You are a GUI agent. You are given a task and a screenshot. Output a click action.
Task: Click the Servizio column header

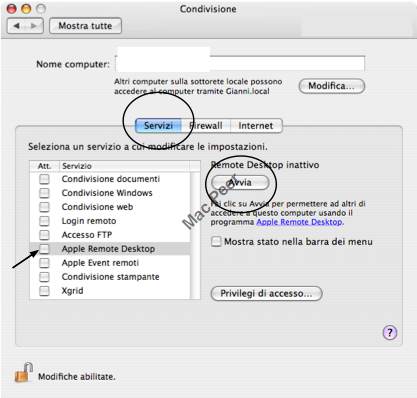pos(124,166)
